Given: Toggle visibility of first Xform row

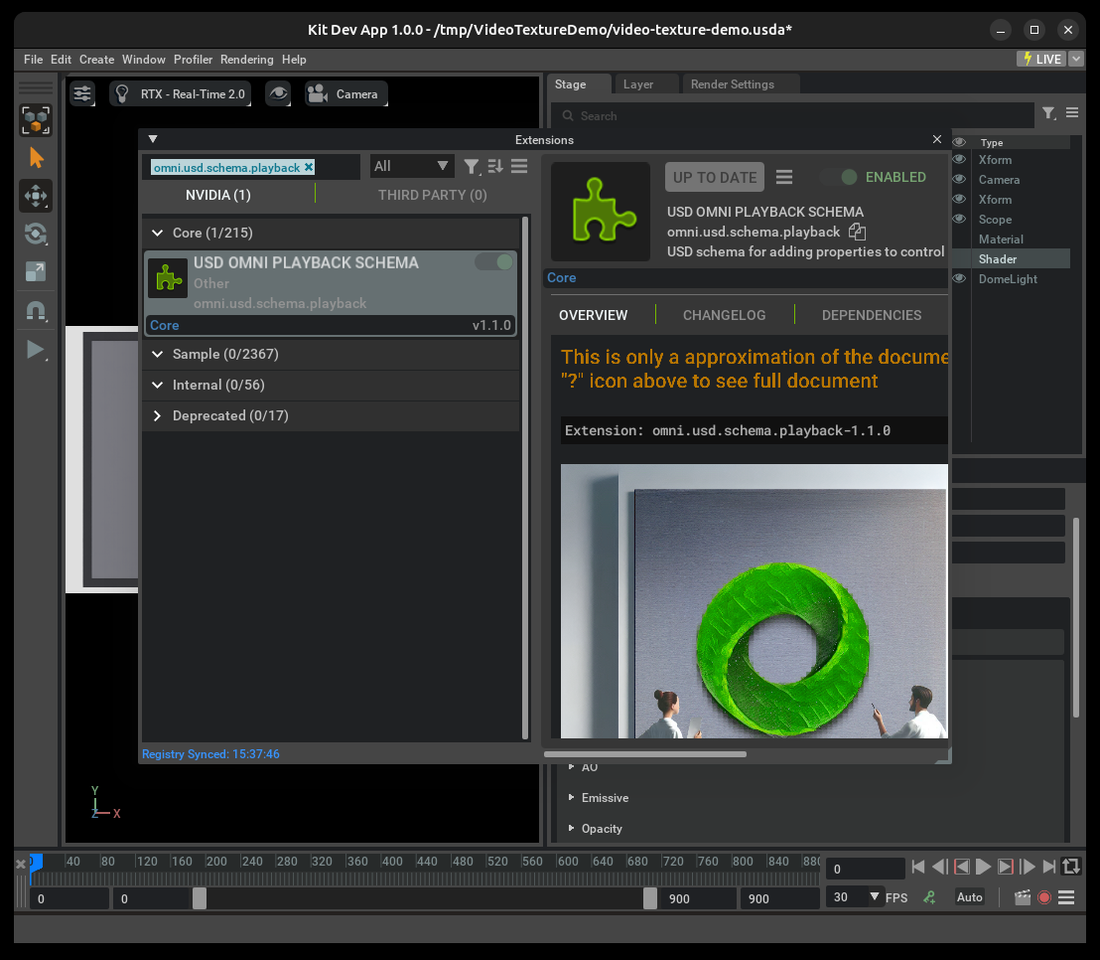Looking at the screenshot, I should coord(959,159).
